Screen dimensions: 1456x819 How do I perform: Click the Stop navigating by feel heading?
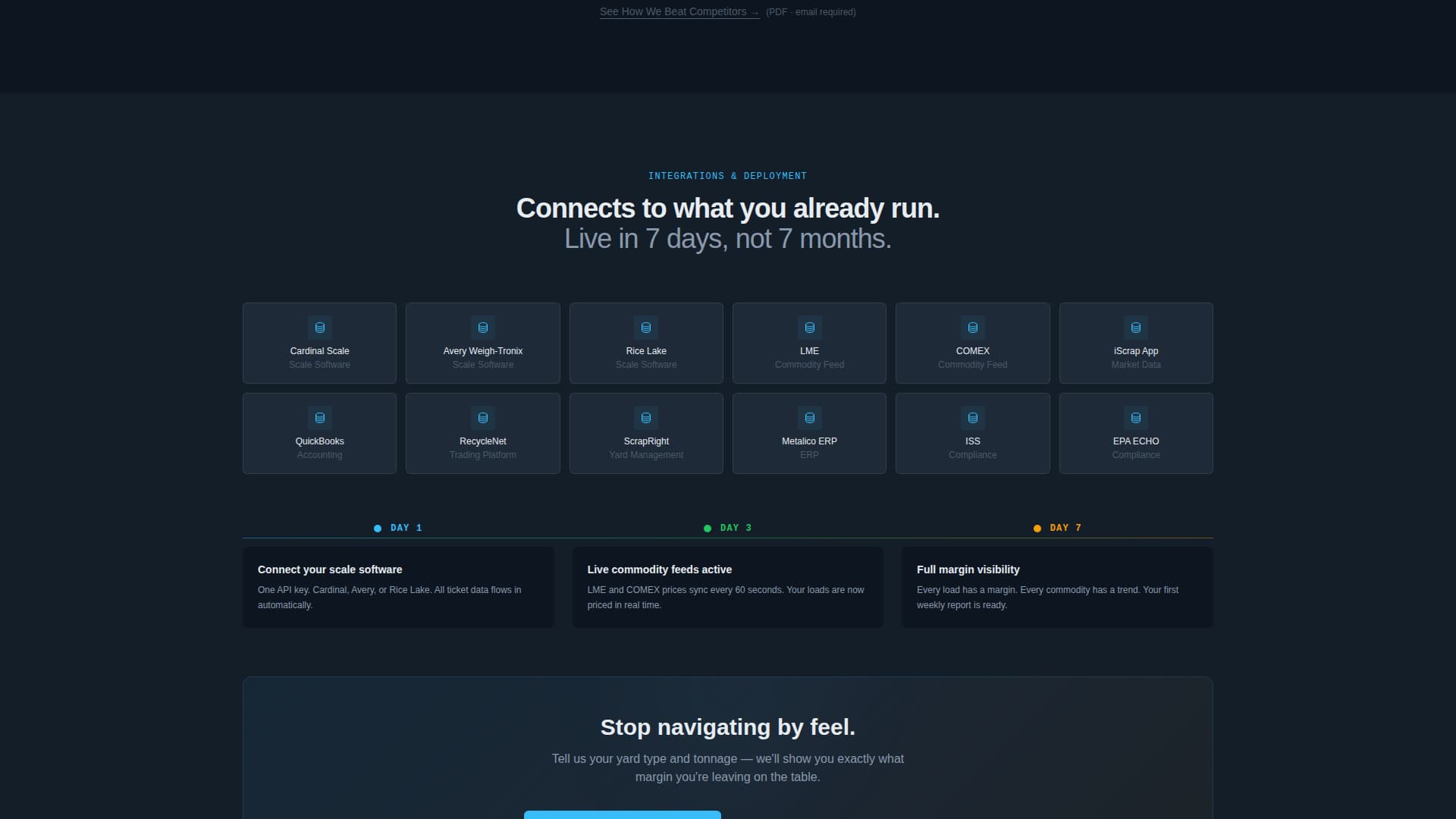point(727,727)
